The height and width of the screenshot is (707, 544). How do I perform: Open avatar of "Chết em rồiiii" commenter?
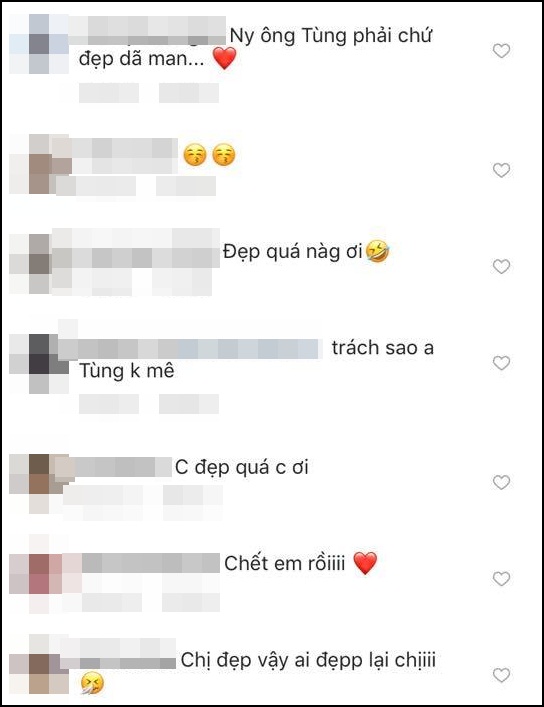39,574
